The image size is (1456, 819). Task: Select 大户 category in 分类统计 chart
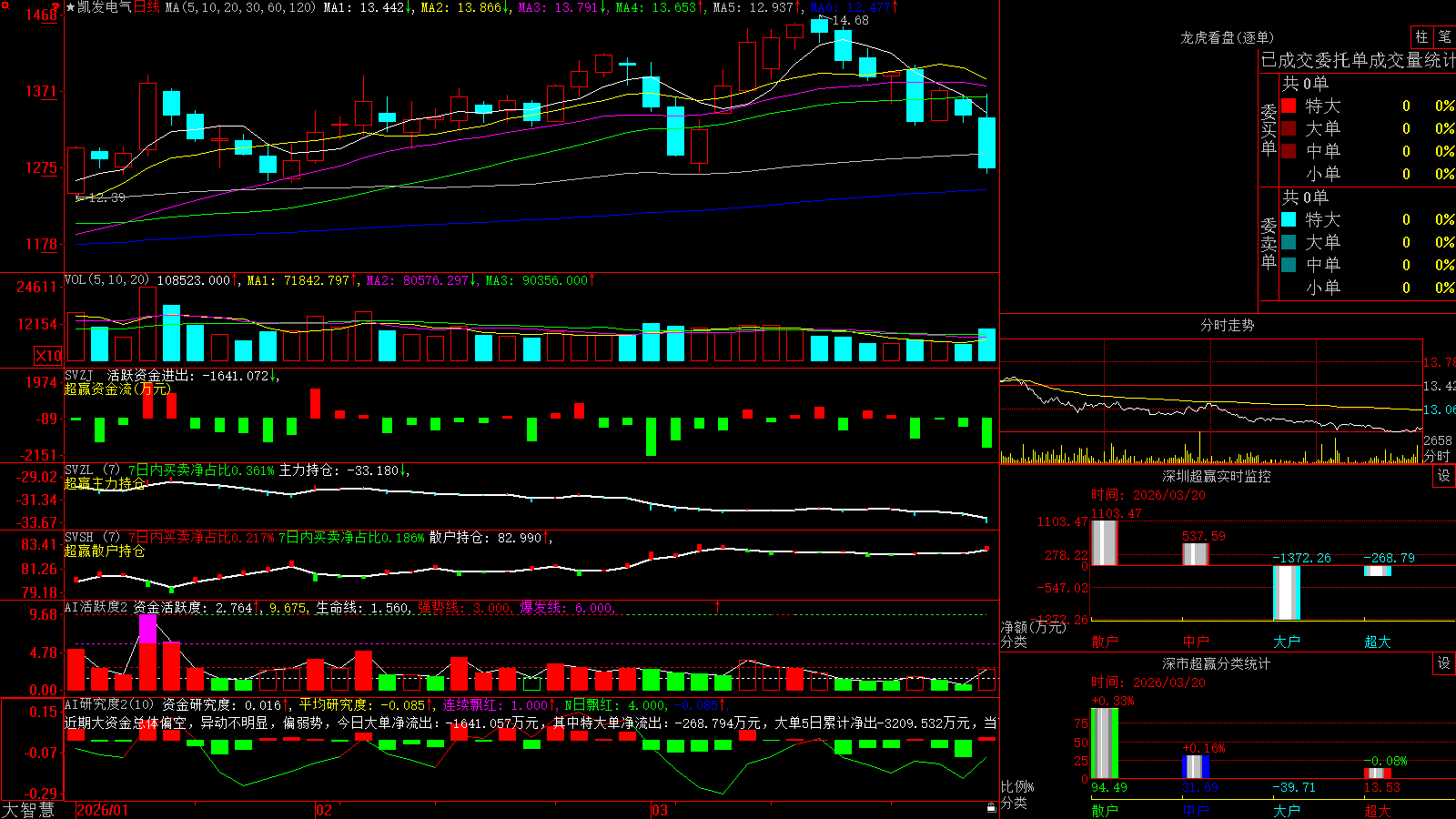coord(1287,810)
